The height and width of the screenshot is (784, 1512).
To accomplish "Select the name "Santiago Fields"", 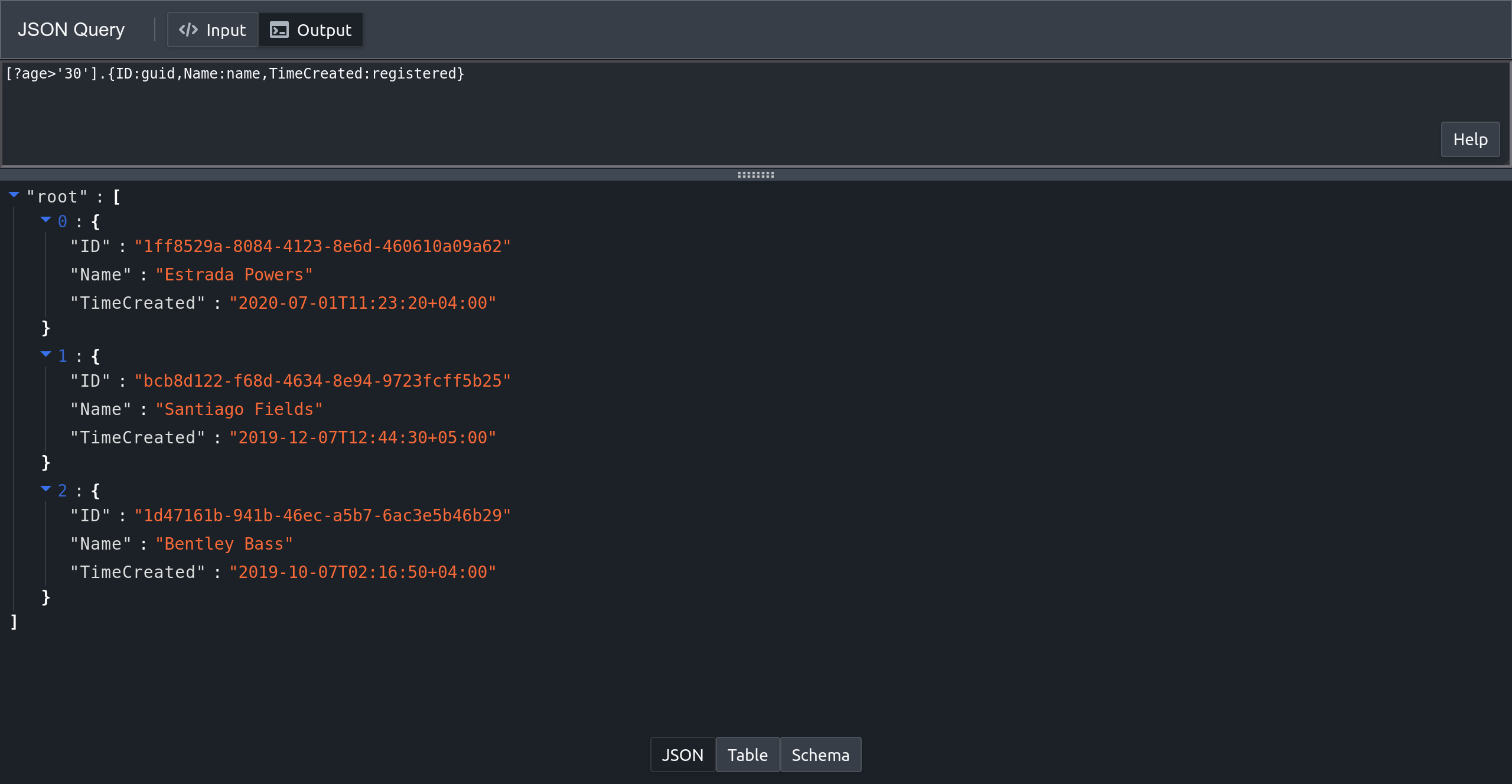I will [239, 409].
